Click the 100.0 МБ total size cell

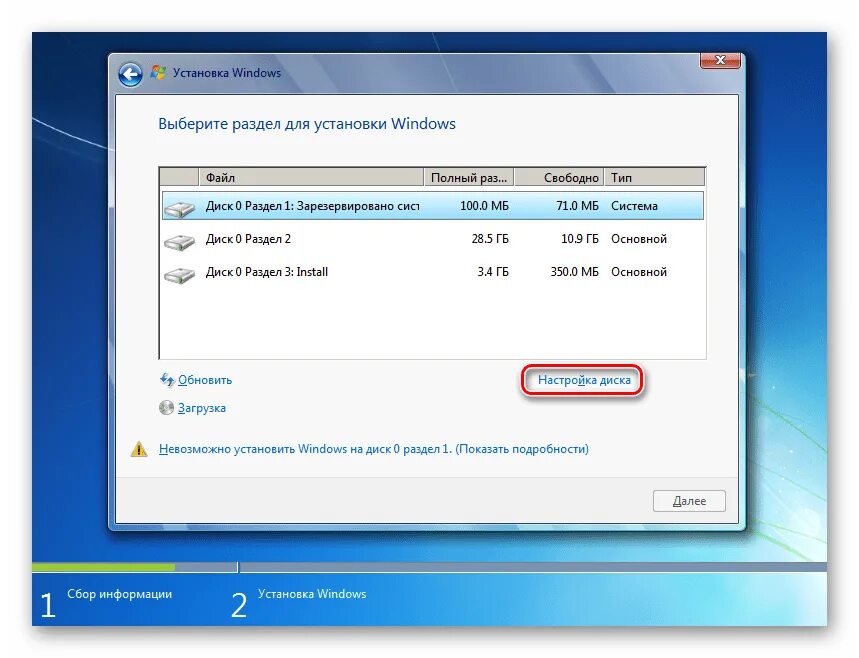pyautogui.click(x=484, y=206)
